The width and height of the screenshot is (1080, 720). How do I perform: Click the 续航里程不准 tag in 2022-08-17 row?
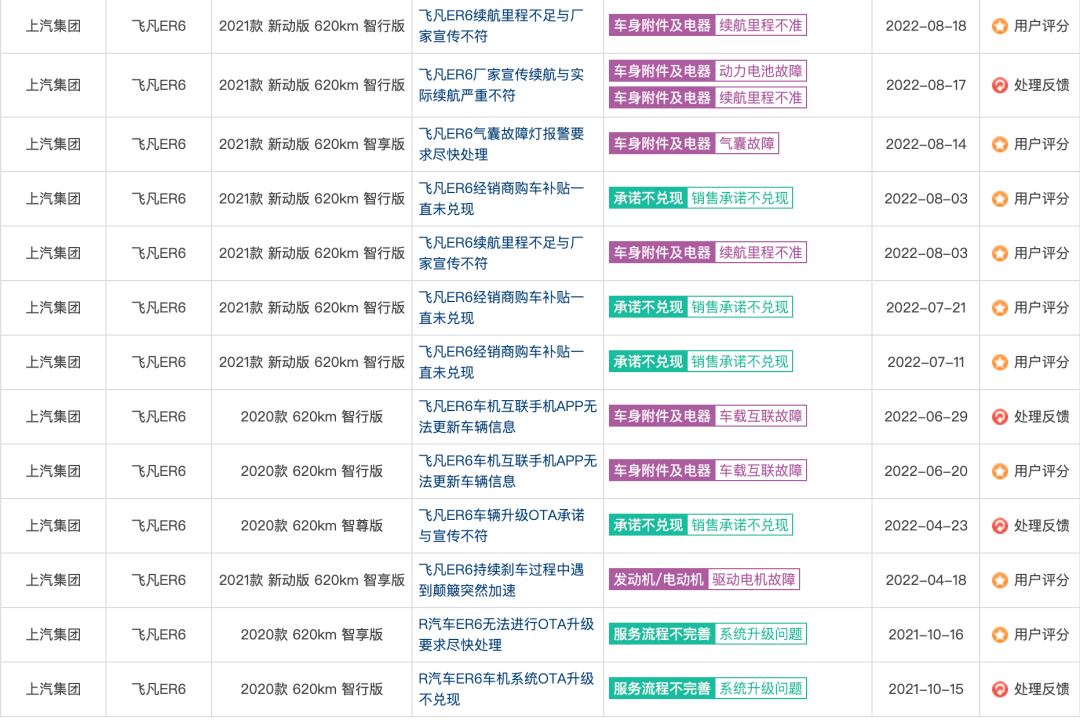(x=760, y=98)
